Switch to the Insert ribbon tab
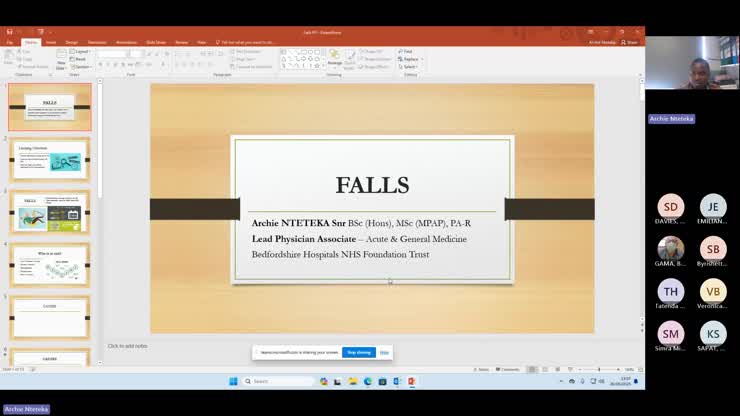This screenshot has width=740, height=416. [50, 42]
